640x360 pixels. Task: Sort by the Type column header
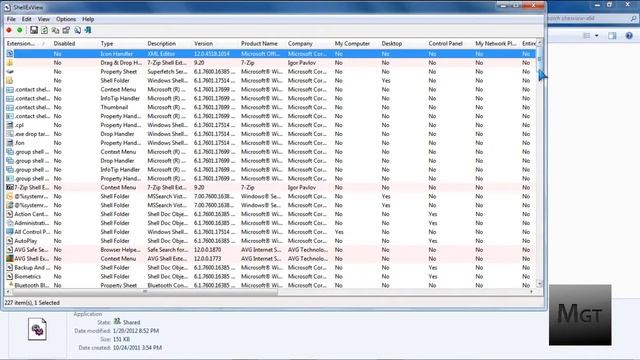point(122,43)
